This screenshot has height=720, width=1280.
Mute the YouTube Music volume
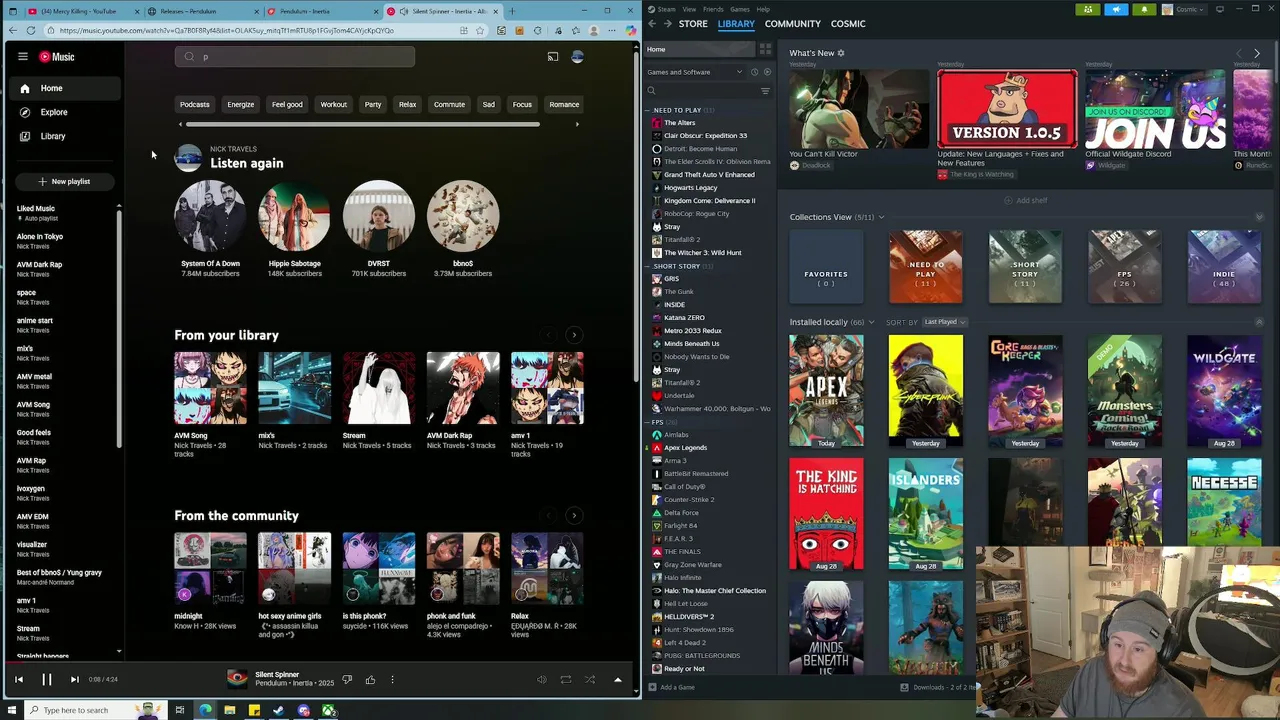point(541,679)
